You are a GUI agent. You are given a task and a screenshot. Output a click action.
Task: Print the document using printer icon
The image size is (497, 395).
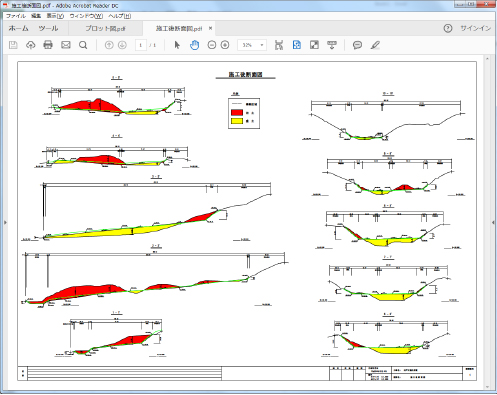click(x=48, y=45)
